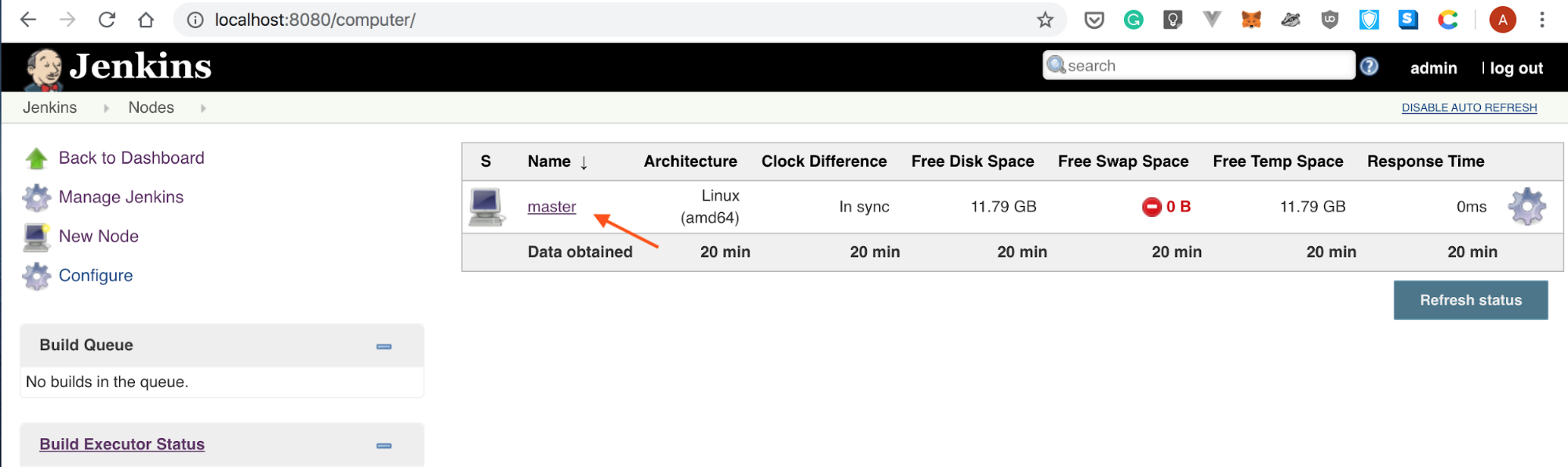Open the master node configure gear icon

(x=1526, y=207)
